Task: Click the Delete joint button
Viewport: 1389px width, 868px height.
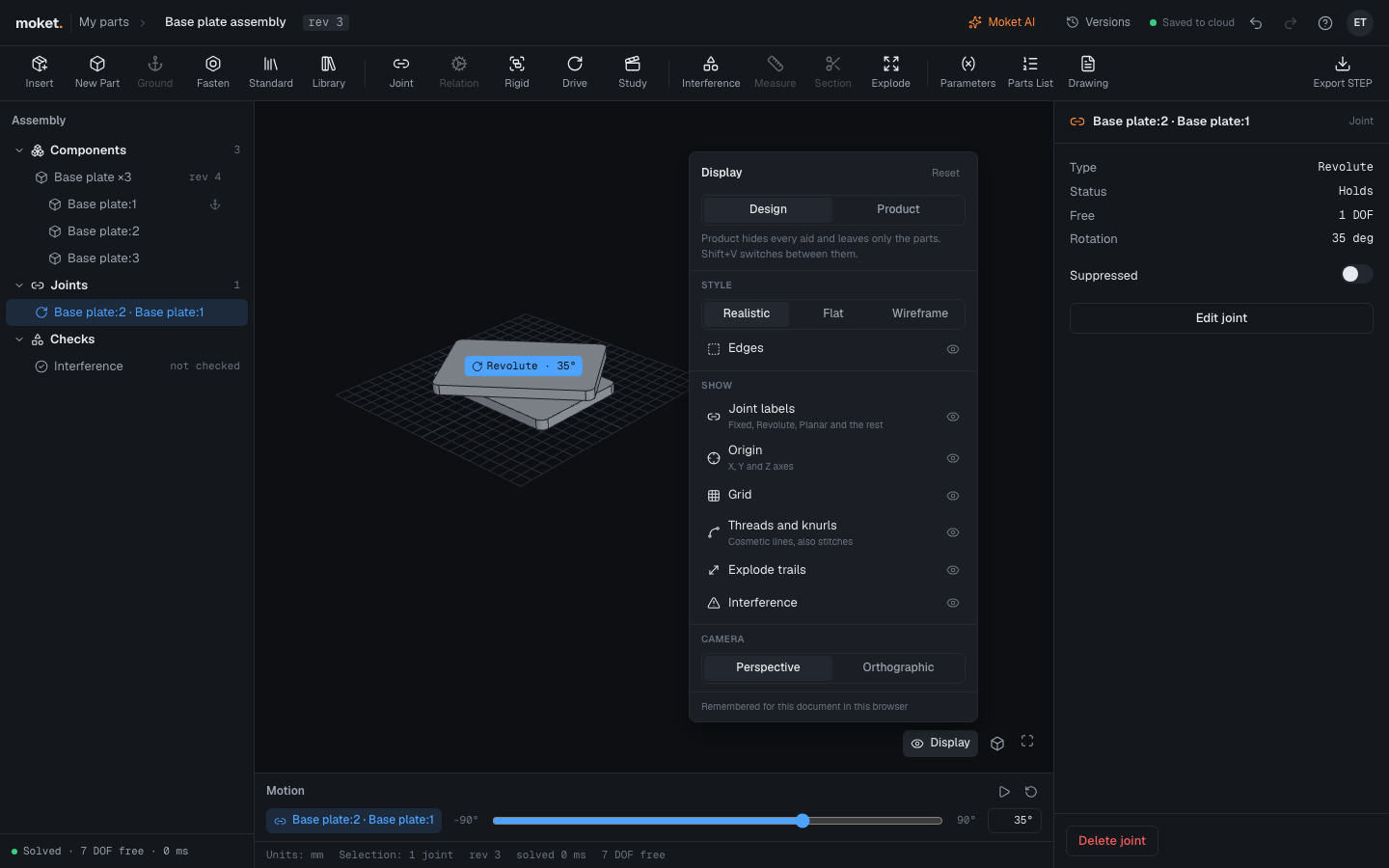Action: tap(1112, 841)
